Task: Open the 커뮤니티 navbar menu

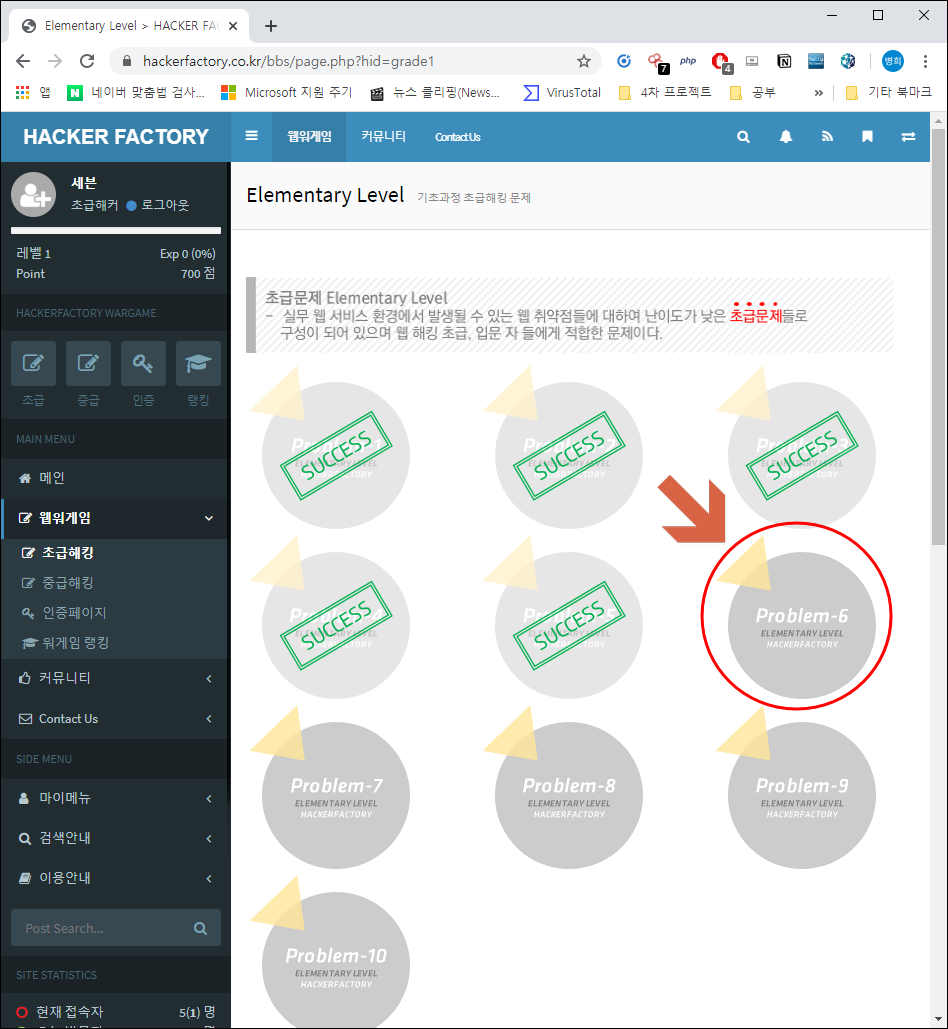Action: click(382, 136)
